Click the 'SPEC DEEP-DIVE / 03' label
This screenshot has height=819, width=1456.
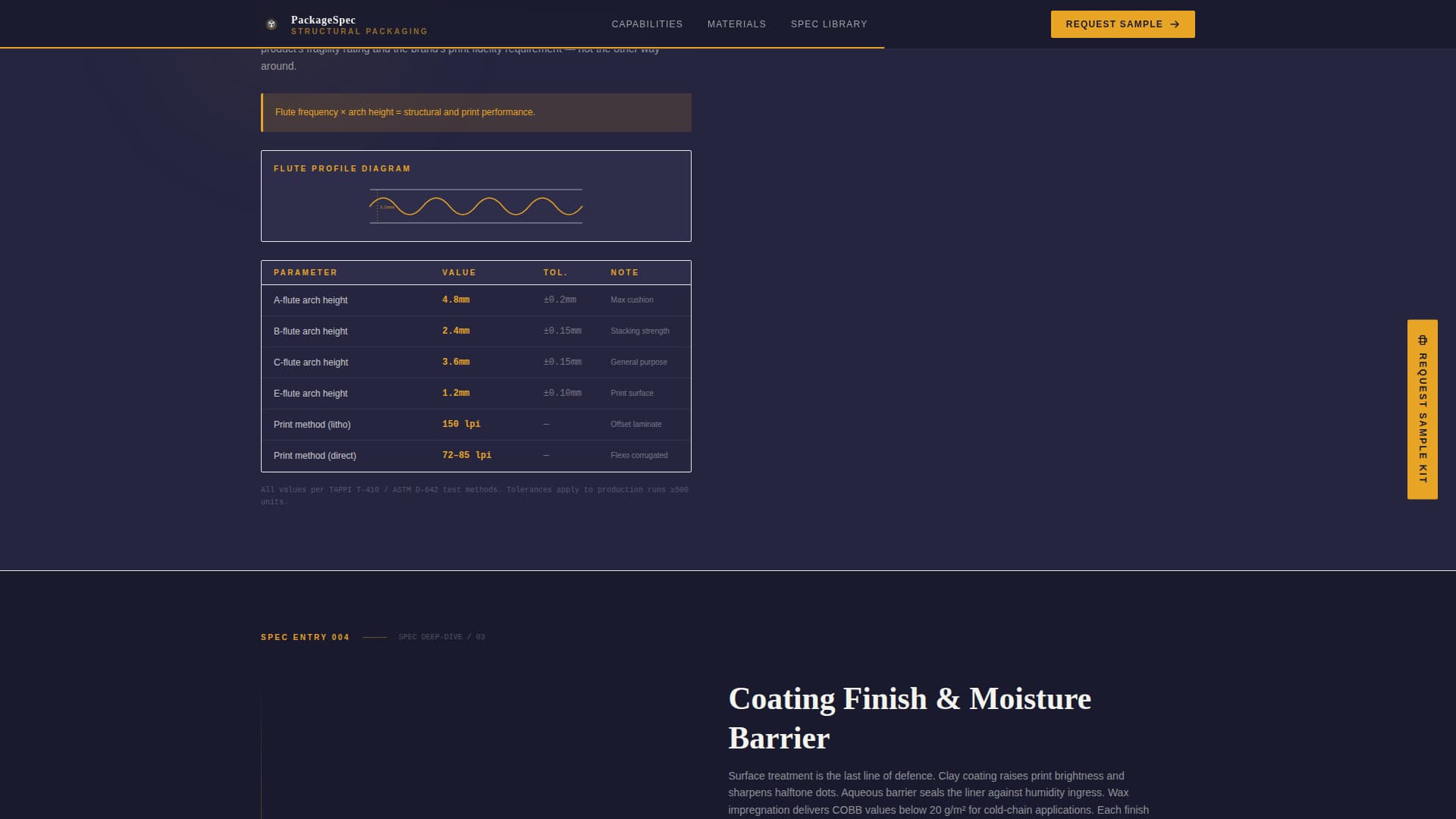(441, 637)
